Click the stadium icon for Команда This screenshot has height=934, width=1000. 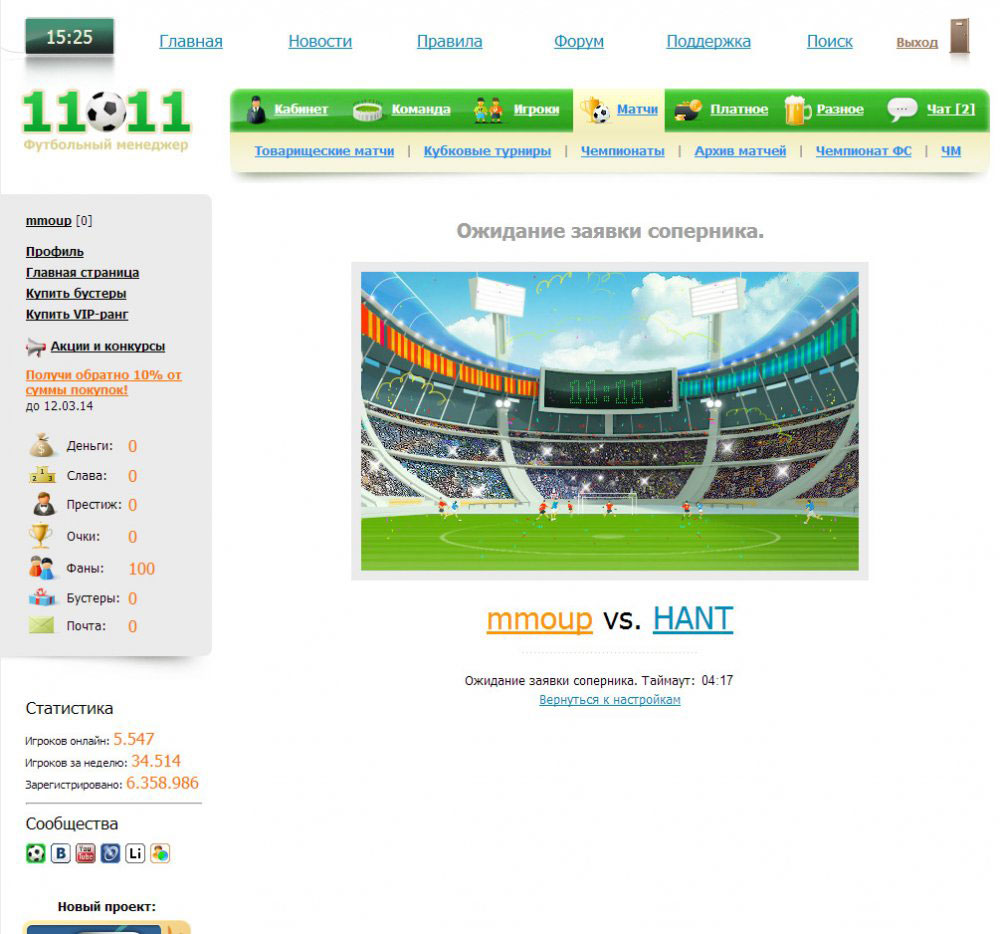tap(368, 110)
